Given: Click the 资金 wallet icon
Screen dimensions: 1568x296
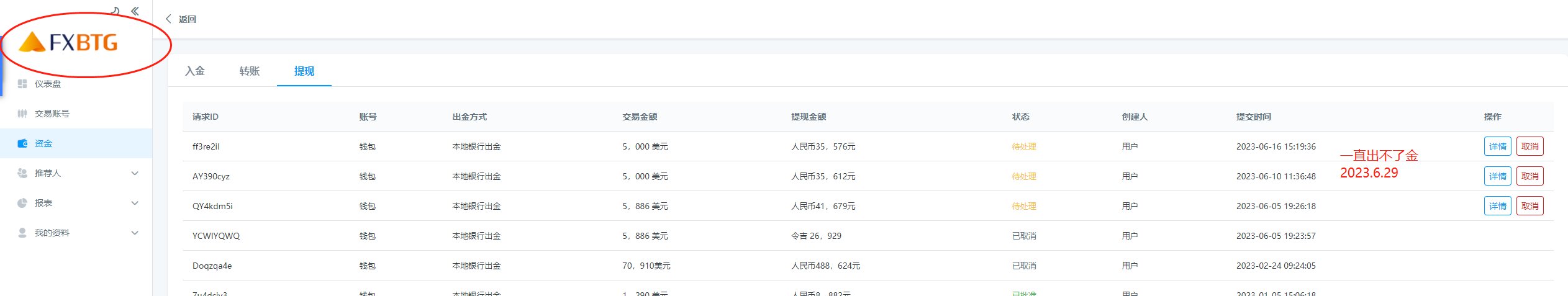Looking at the screenshot, I should [22, 143].
